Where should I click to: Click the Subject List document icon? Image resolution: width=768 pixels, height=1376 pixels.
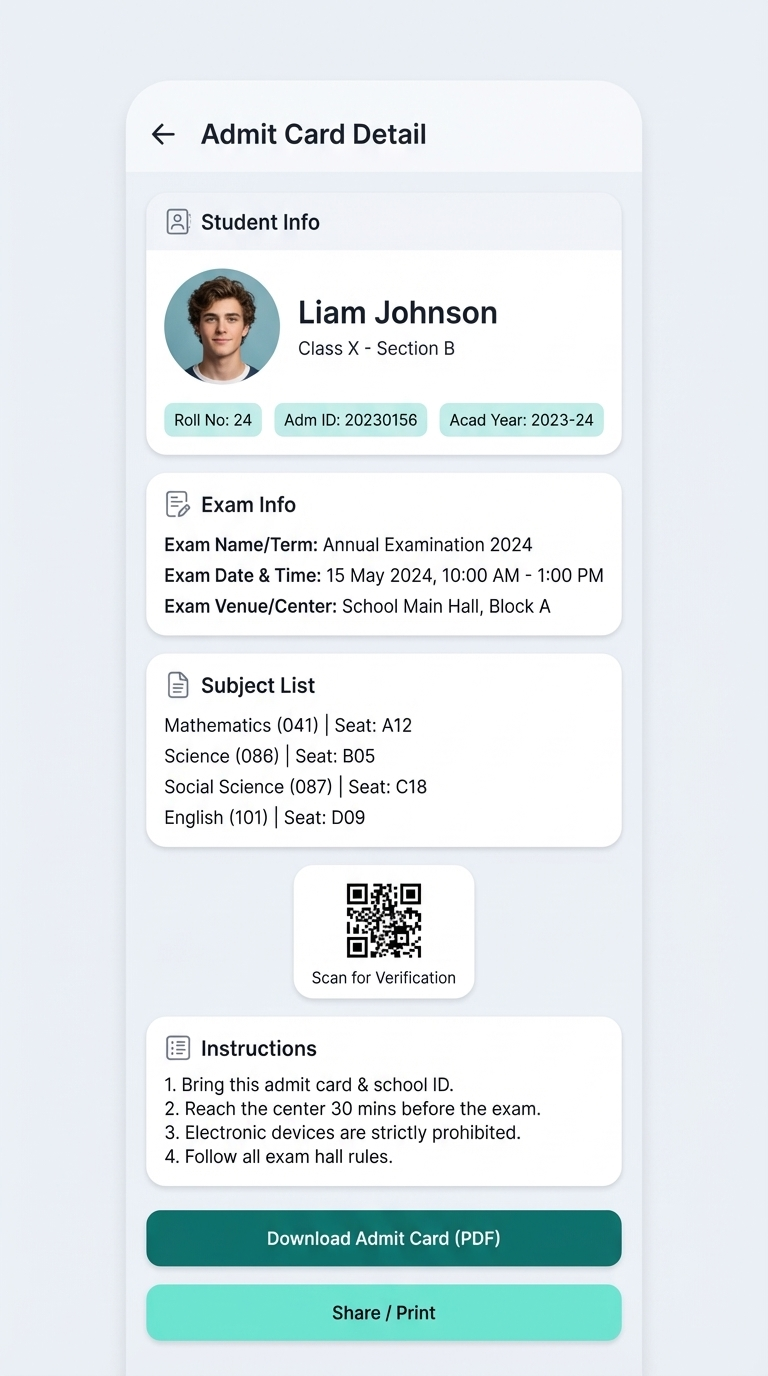pyautogui.click(x=178, y=685)
